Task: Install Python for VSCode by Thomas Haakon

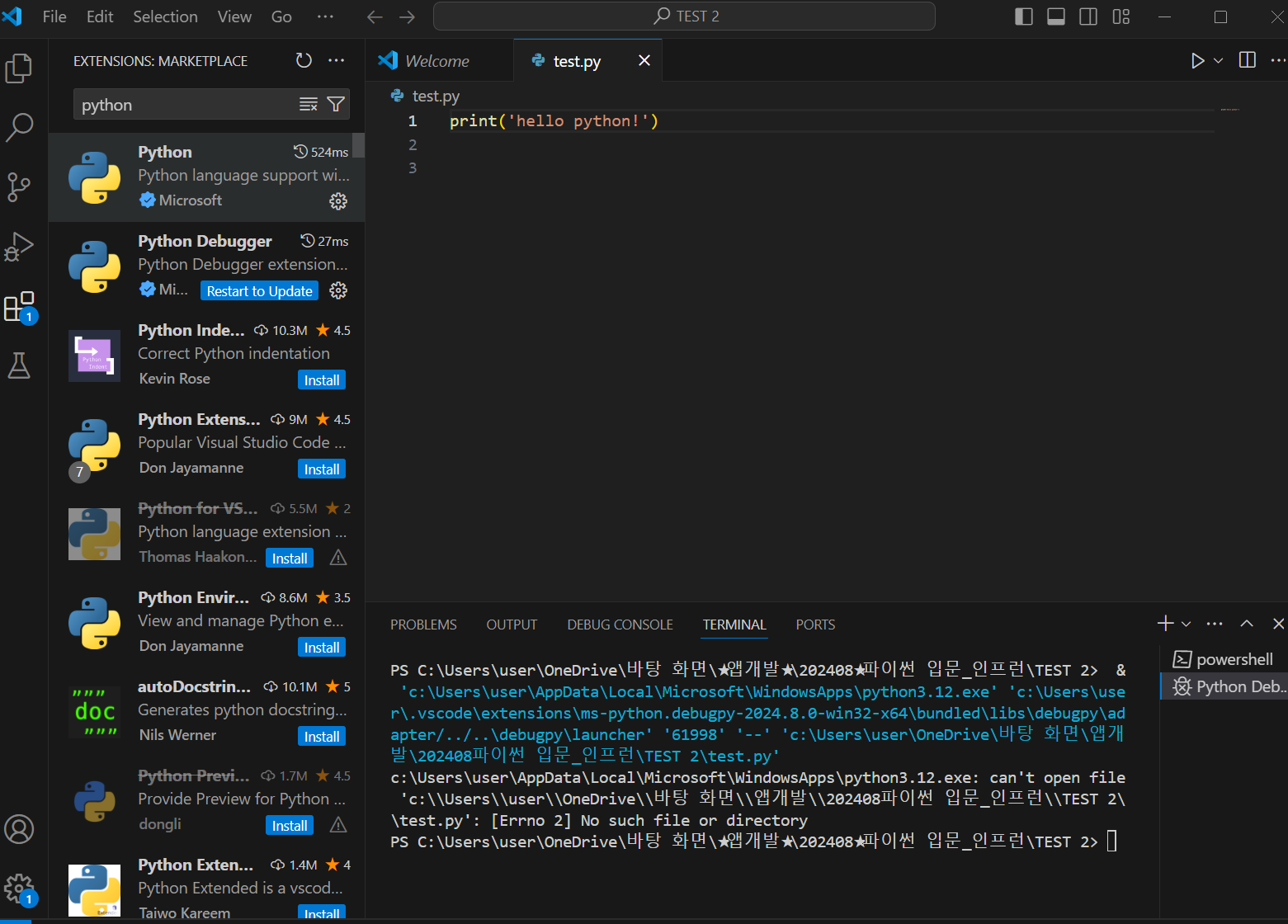Action: (290, 558)
